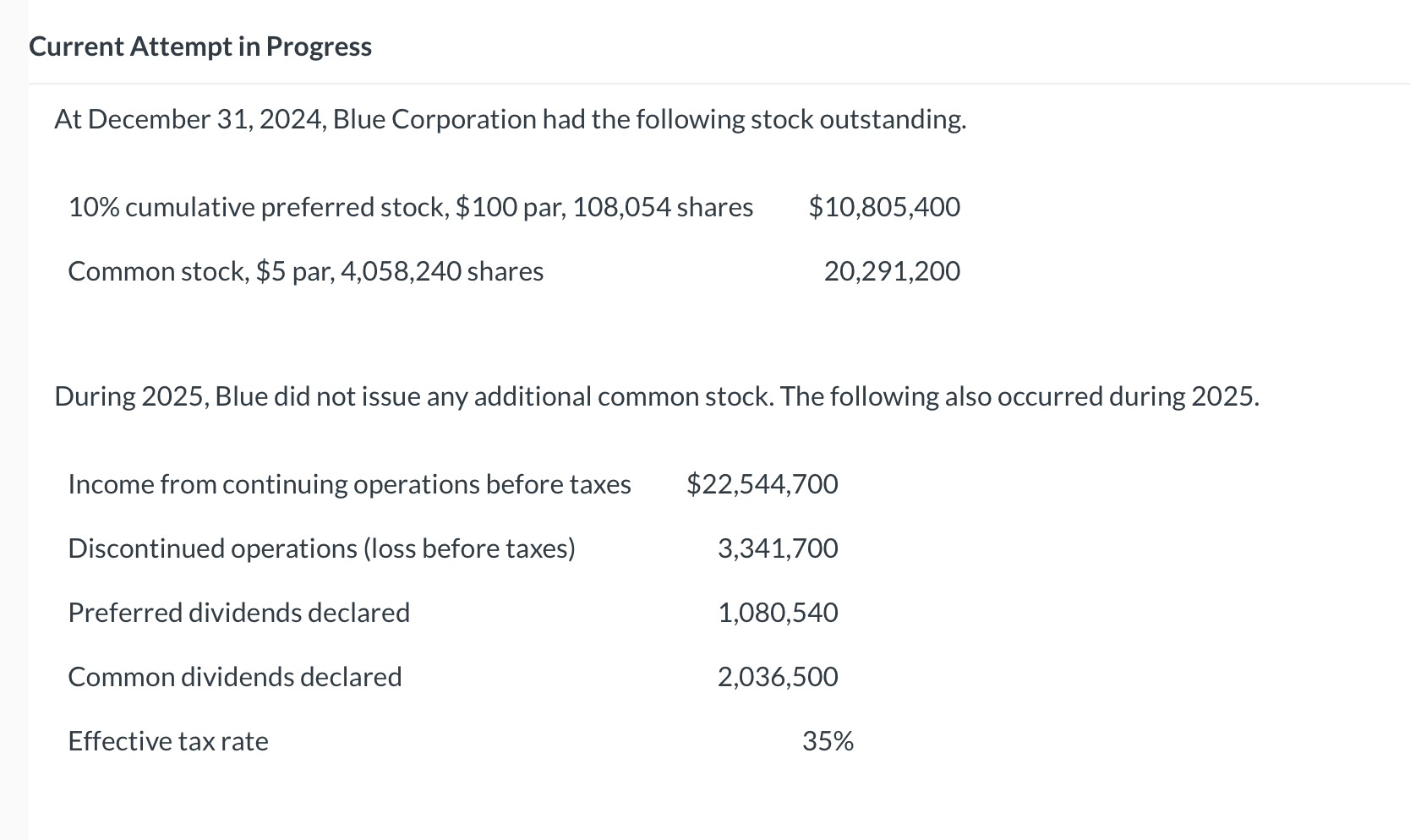Click the 3,341,700 discontinued loss value

pos(778,548)
